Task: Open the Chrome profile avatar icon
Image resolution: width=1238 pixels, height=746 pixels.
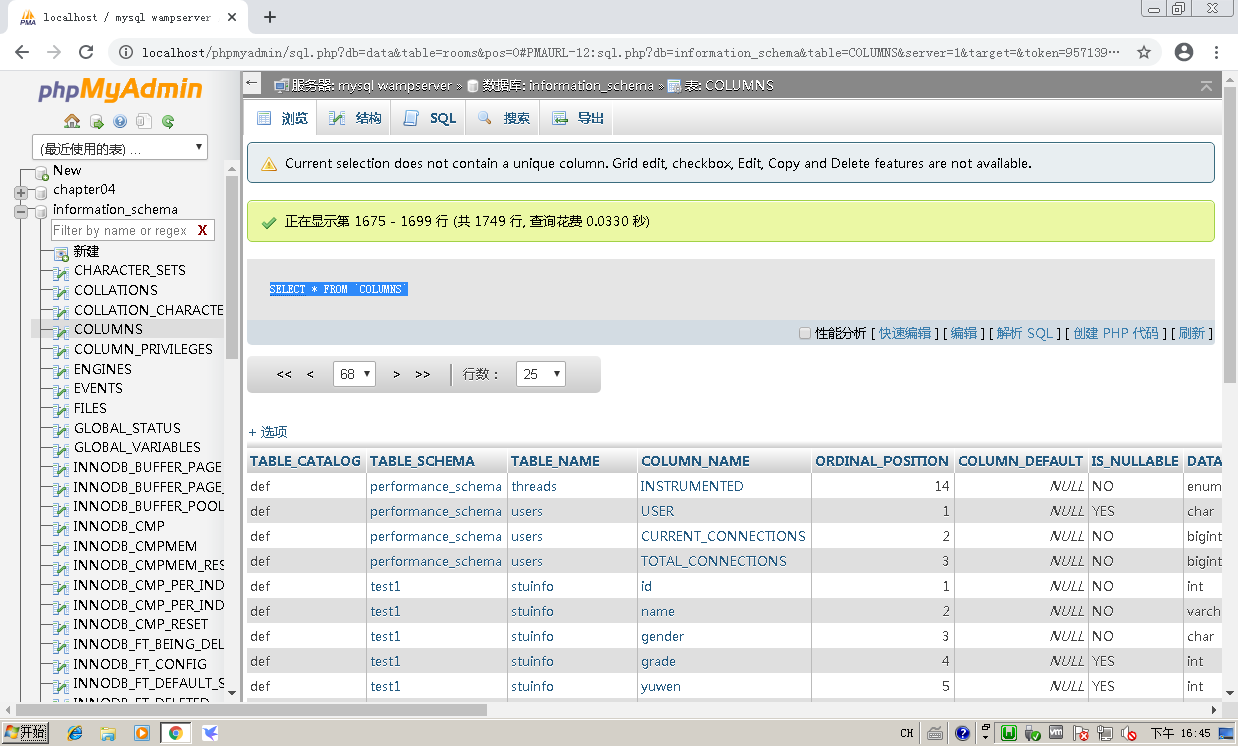Action: (1184, 52)
